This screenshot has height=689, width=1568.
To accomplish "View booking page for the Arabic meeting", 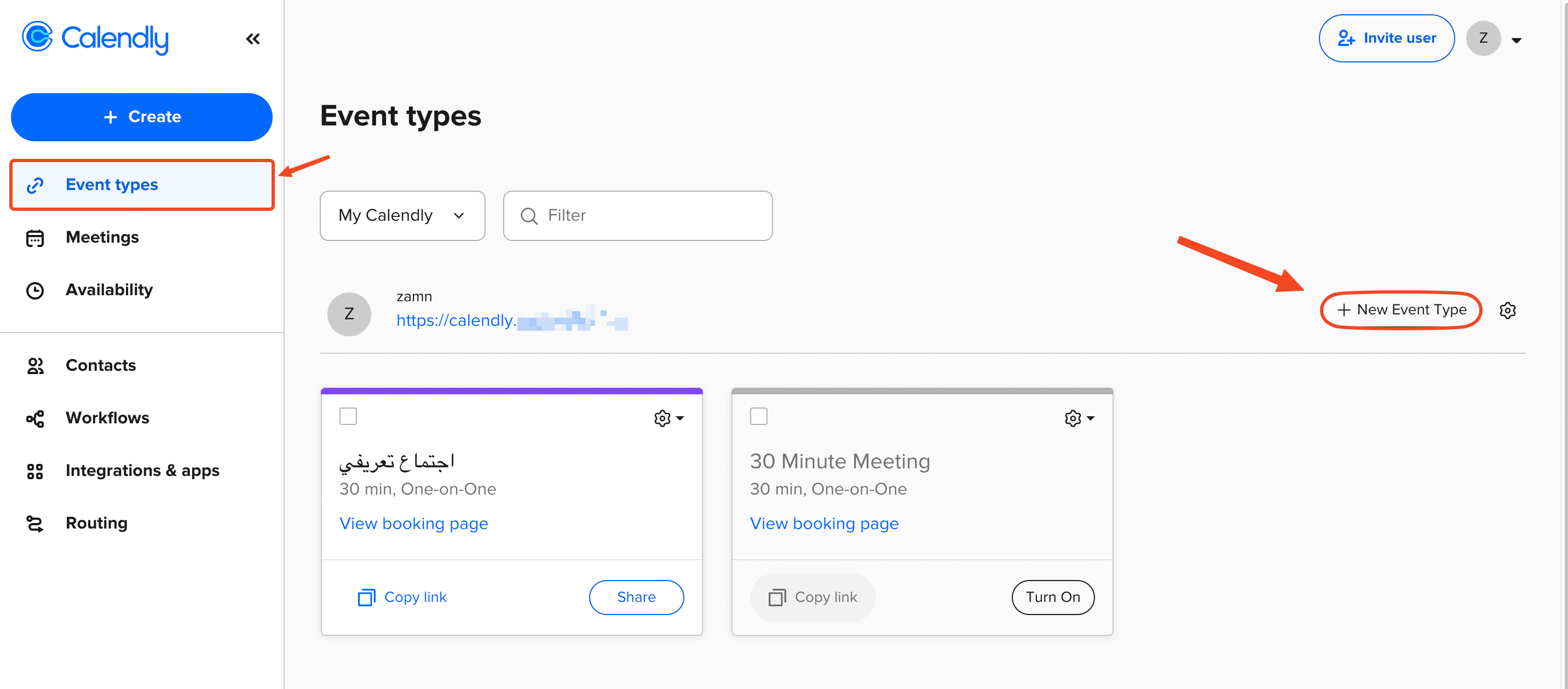I will (413, 523).
